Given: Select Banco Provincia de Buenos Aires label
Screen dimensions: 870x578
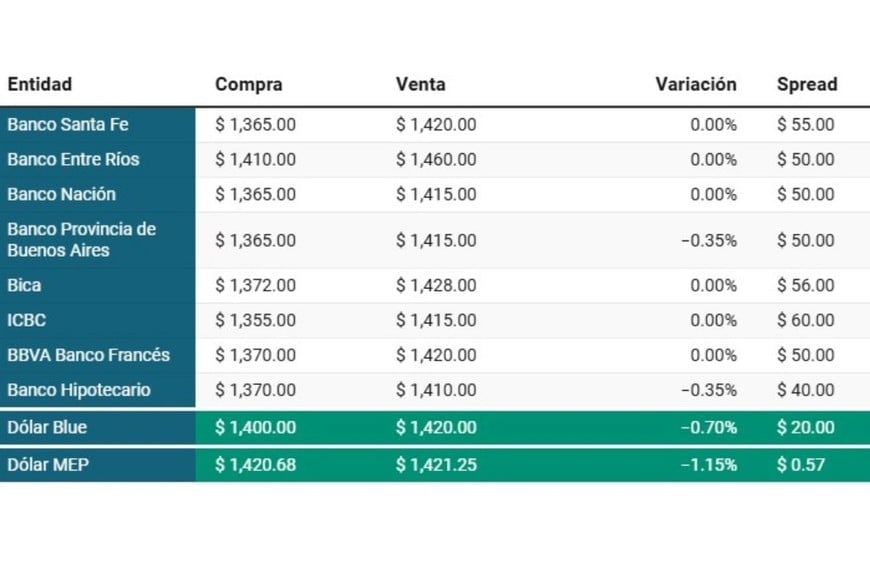Looking at the screenshot, I should point(81,240).
